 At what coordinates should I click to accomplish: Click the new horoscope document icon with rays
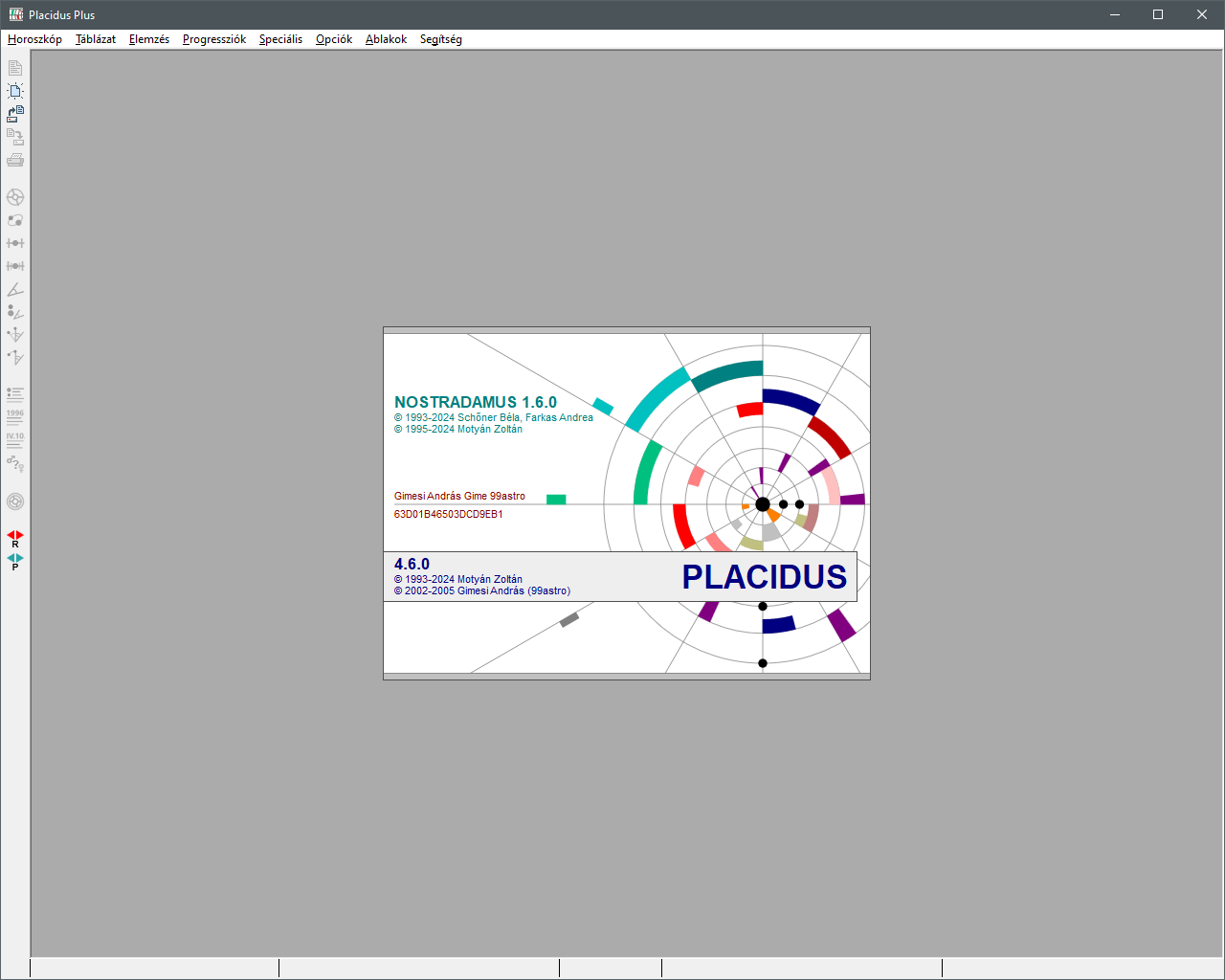15,91
